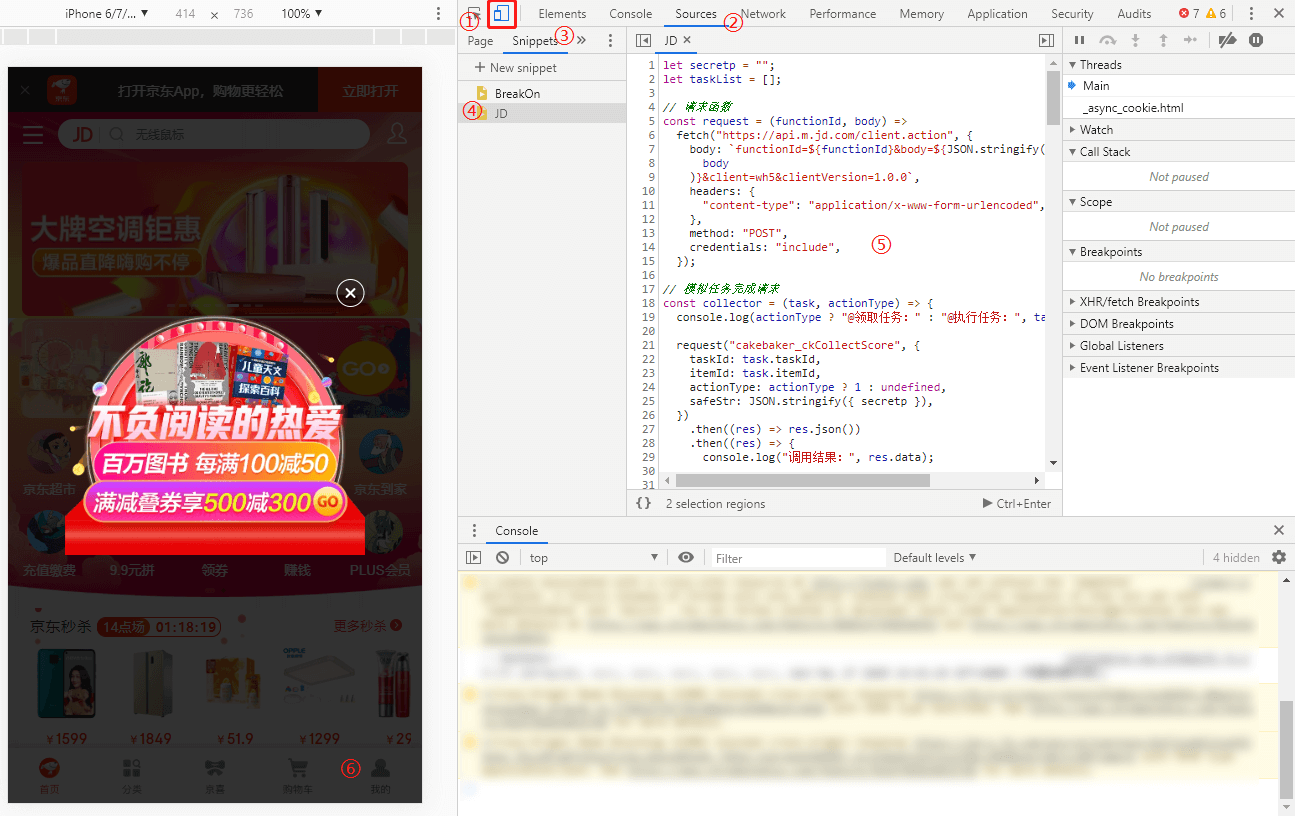Image resolution: width=1295 pixels, height=816 pixels.
Task: Switch to the Console panel tab
Action: click(x=631, y=14)
